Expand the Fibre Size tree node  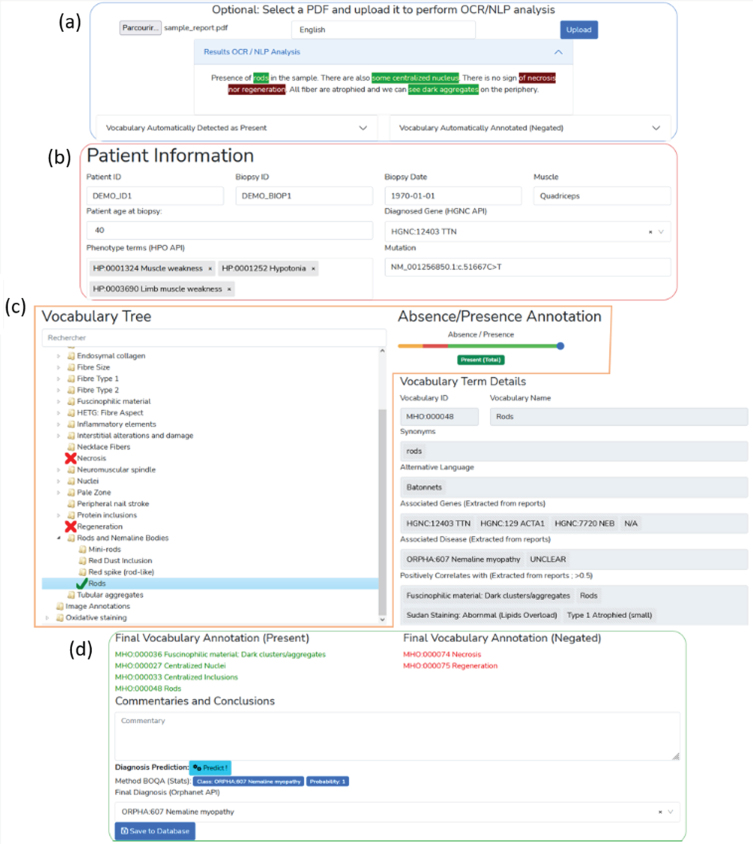[58, 367]
